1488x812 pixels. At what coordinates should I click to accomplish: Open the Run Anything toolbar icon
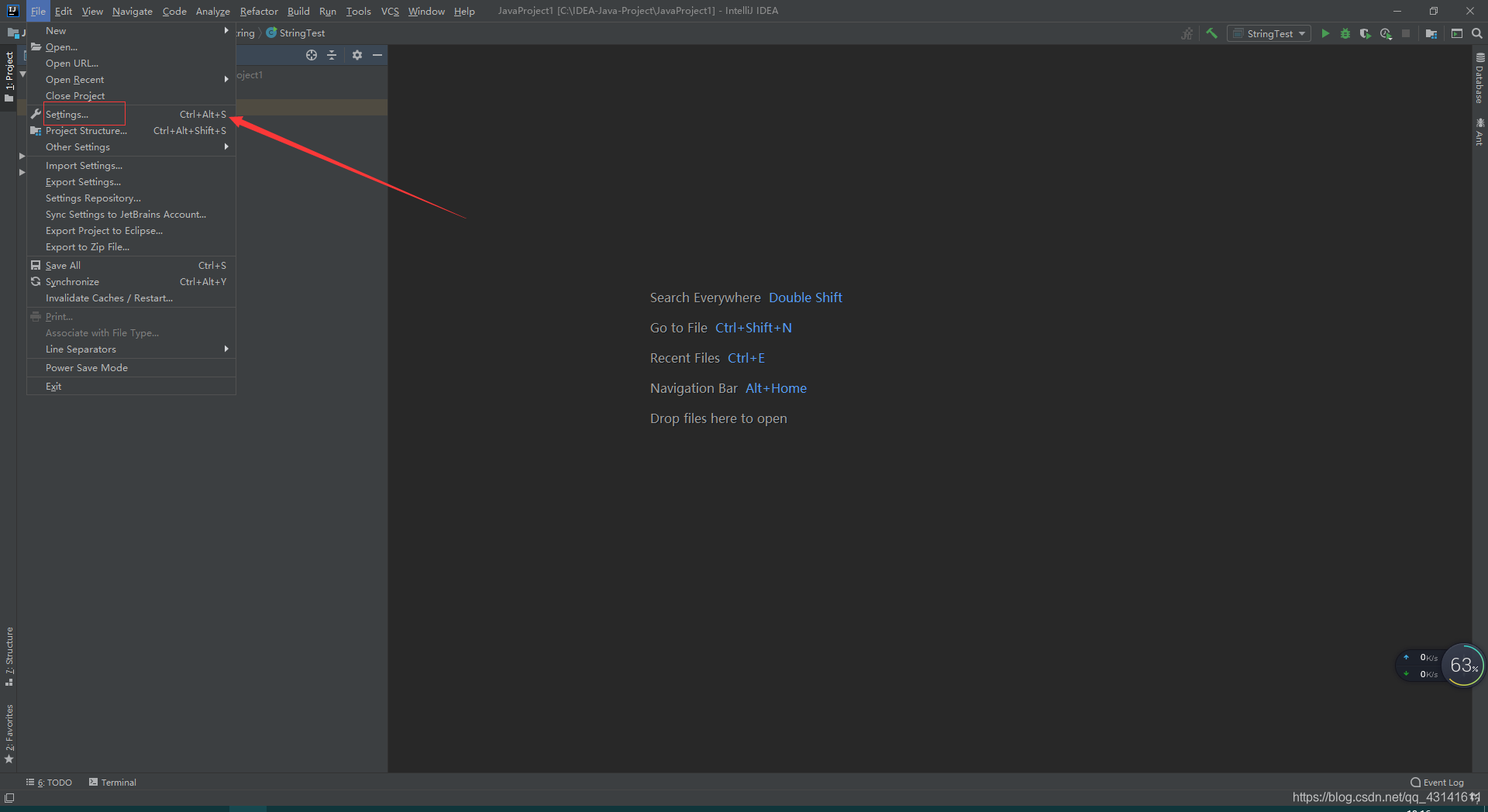tap(1457, 33)
